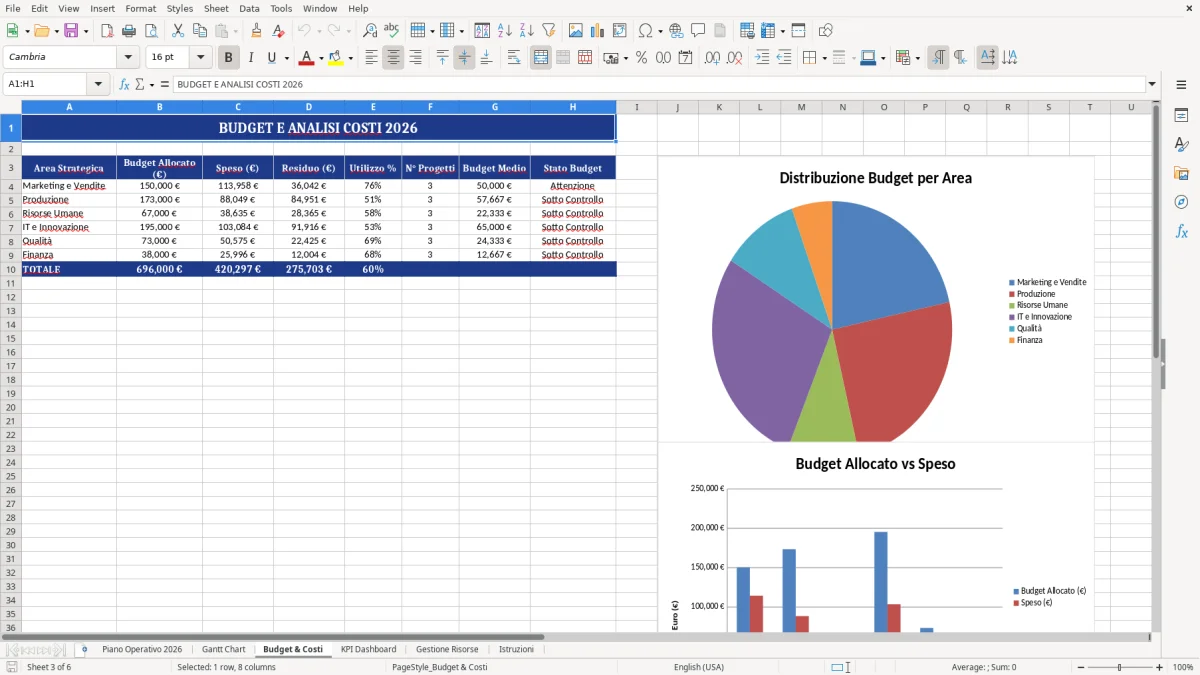
Task: Open the sidebar Navigator panel
Action: [1181, 202]
